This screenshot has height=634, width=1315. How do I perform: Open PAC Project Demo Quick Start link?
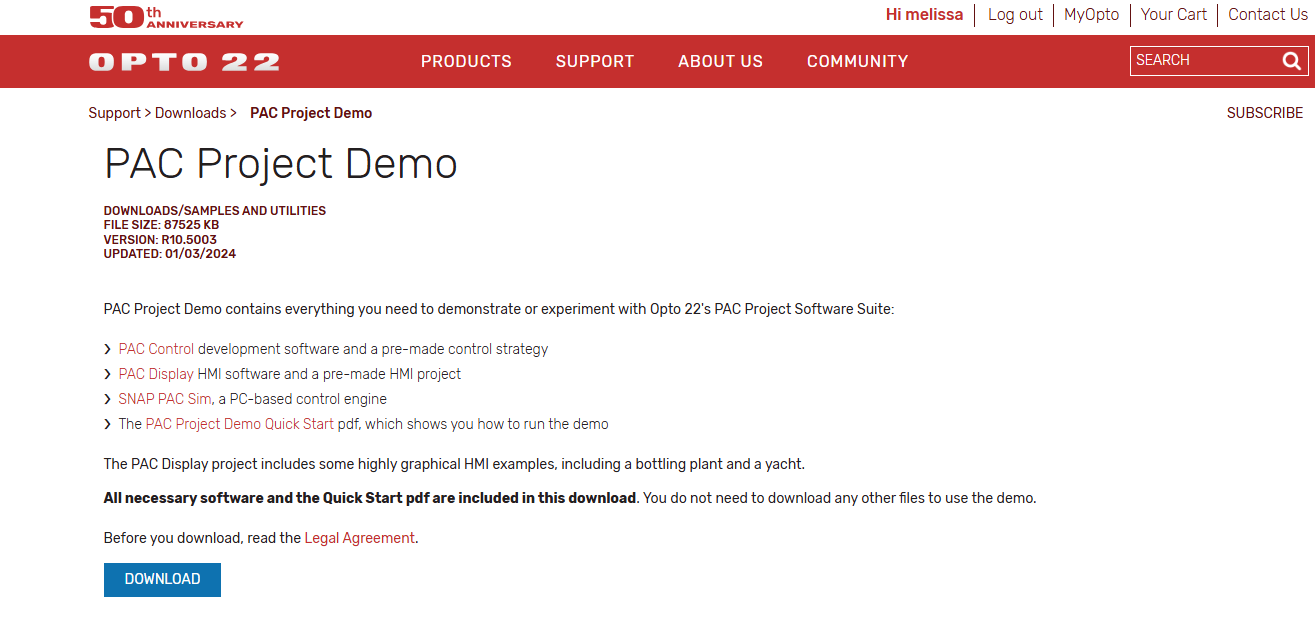point(240,424)
